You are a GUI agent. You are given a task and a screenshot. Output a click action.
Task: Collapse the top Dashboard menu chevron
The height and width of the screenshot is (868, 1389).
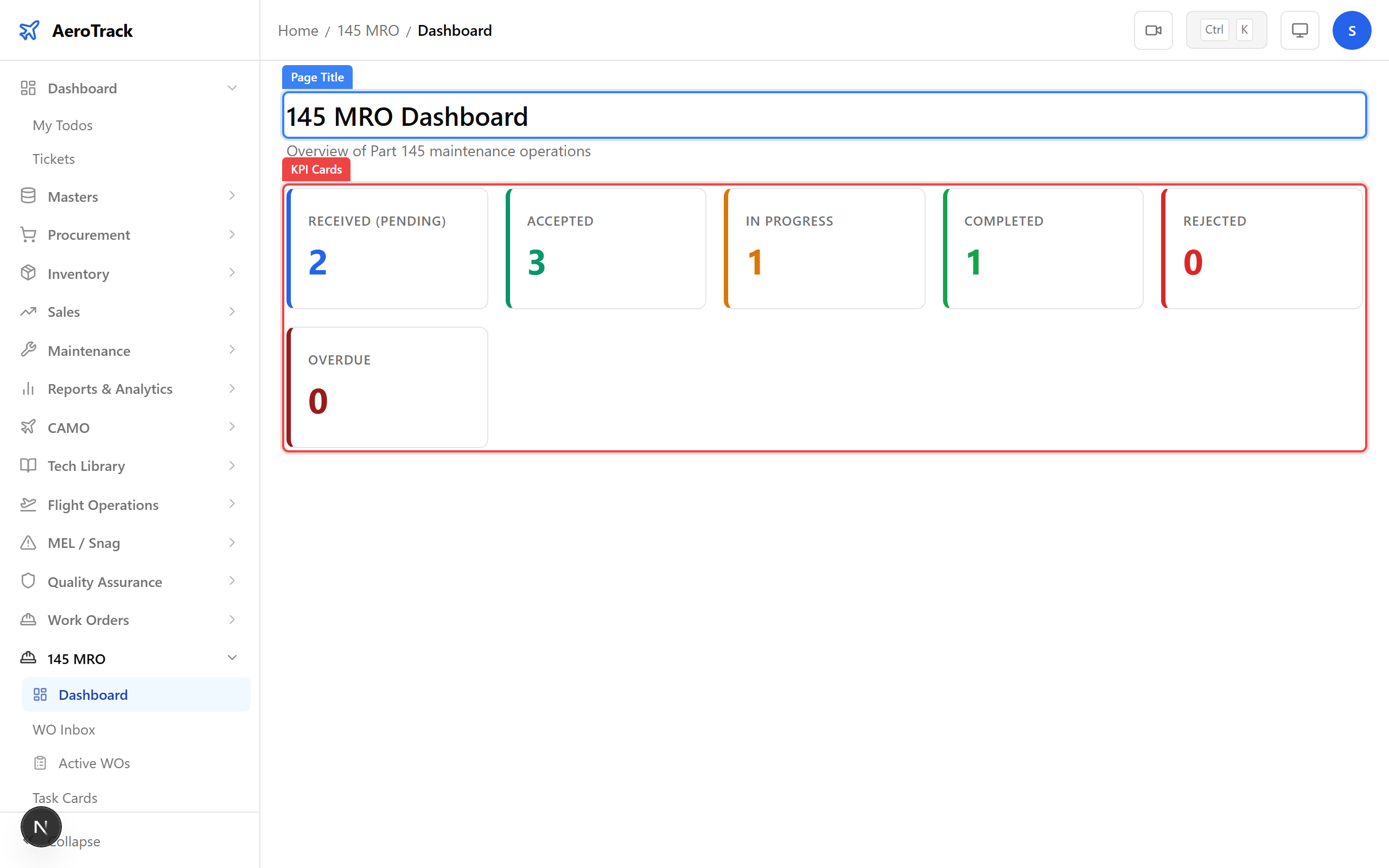(x=232, y=88)
